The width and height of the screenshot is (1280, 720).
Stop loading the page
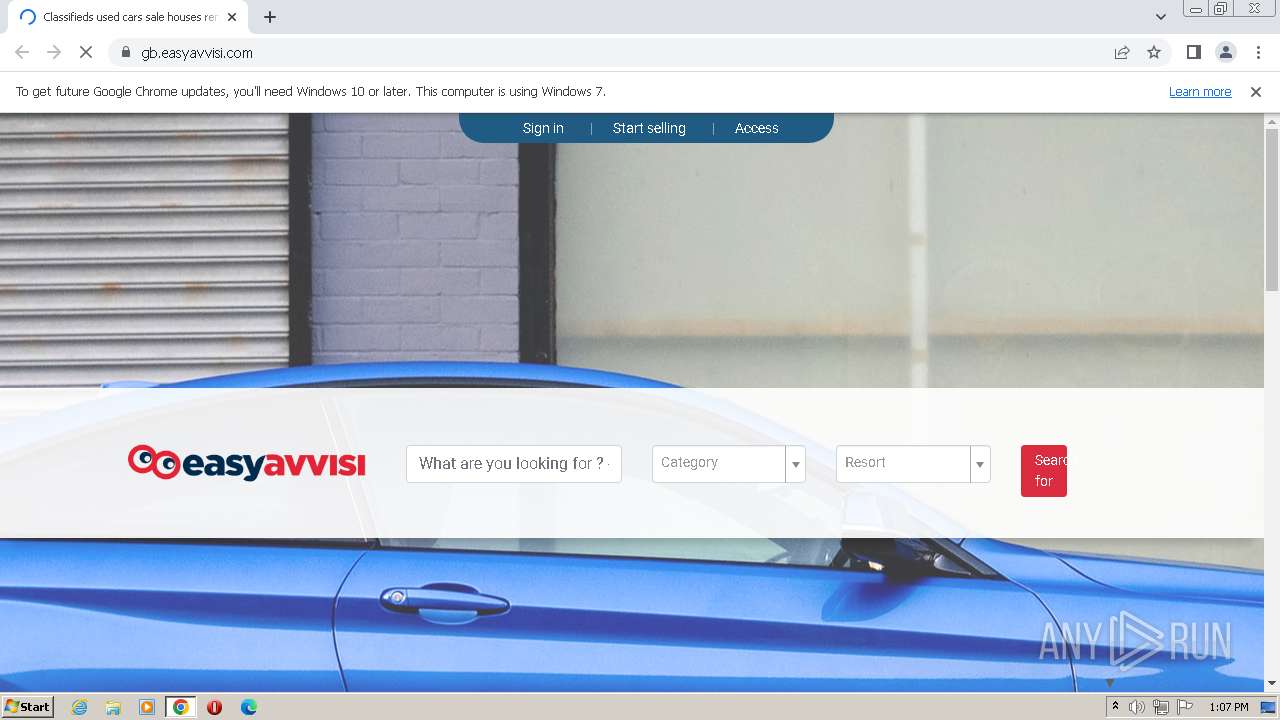[x=86, y=52]
